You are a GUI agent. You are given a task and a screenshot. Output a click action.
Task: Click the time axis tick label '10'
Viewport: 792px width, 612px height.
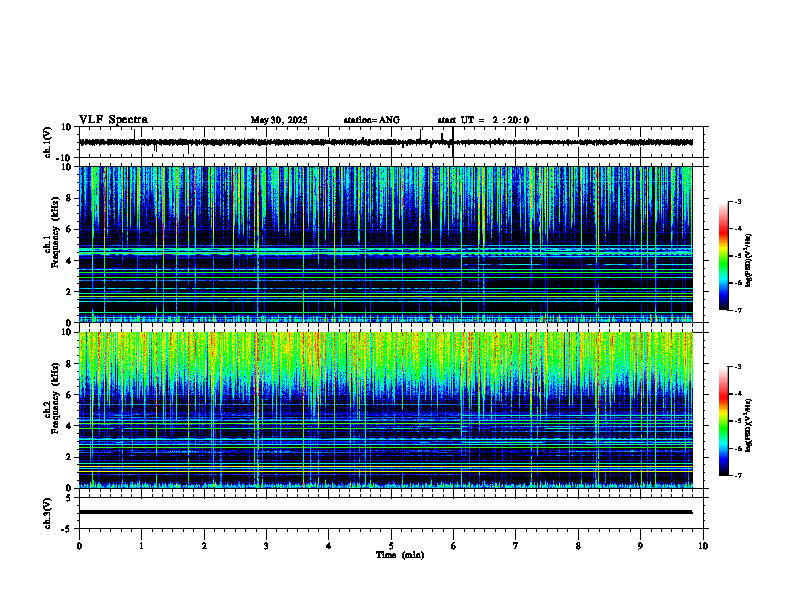tap(703, 546)
